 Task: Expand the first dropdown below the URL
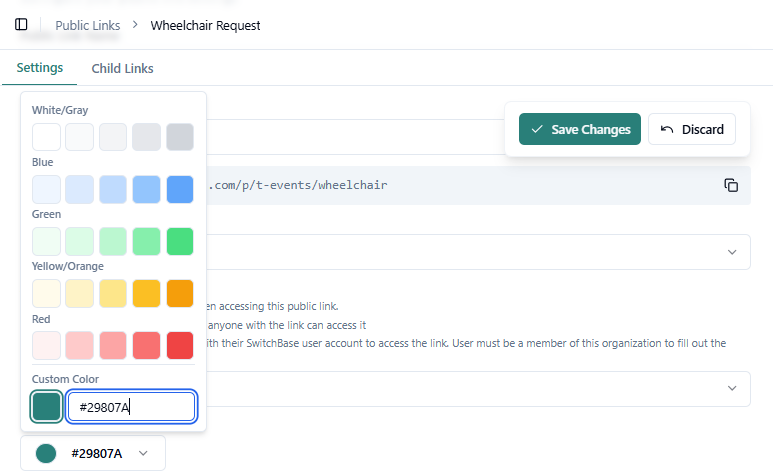click(732, 252)
